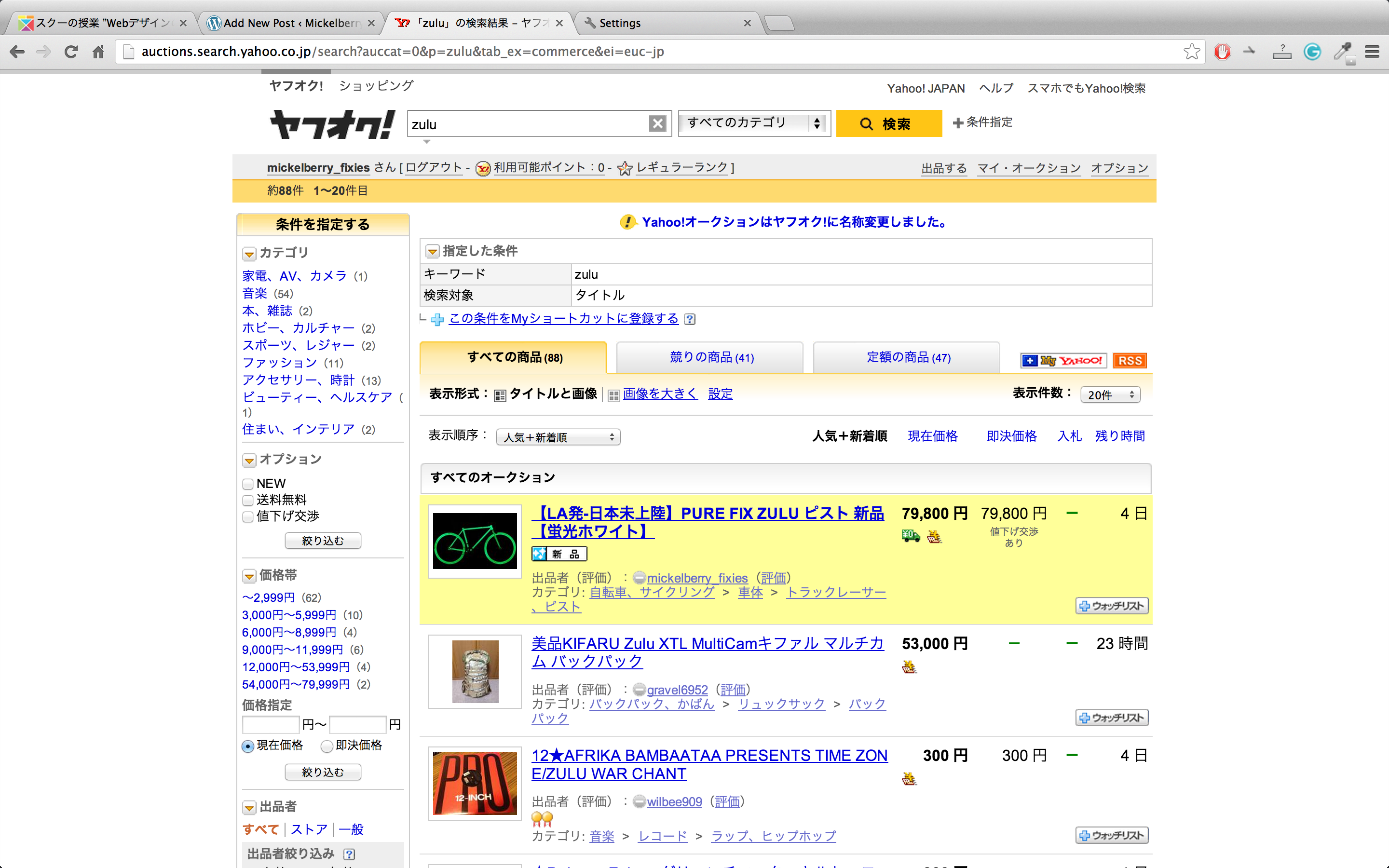Image resolution: width=1389 pixels, height=868 pixels.
Task: Enable the 送料無料 checkbox
Action: (248, 500)
